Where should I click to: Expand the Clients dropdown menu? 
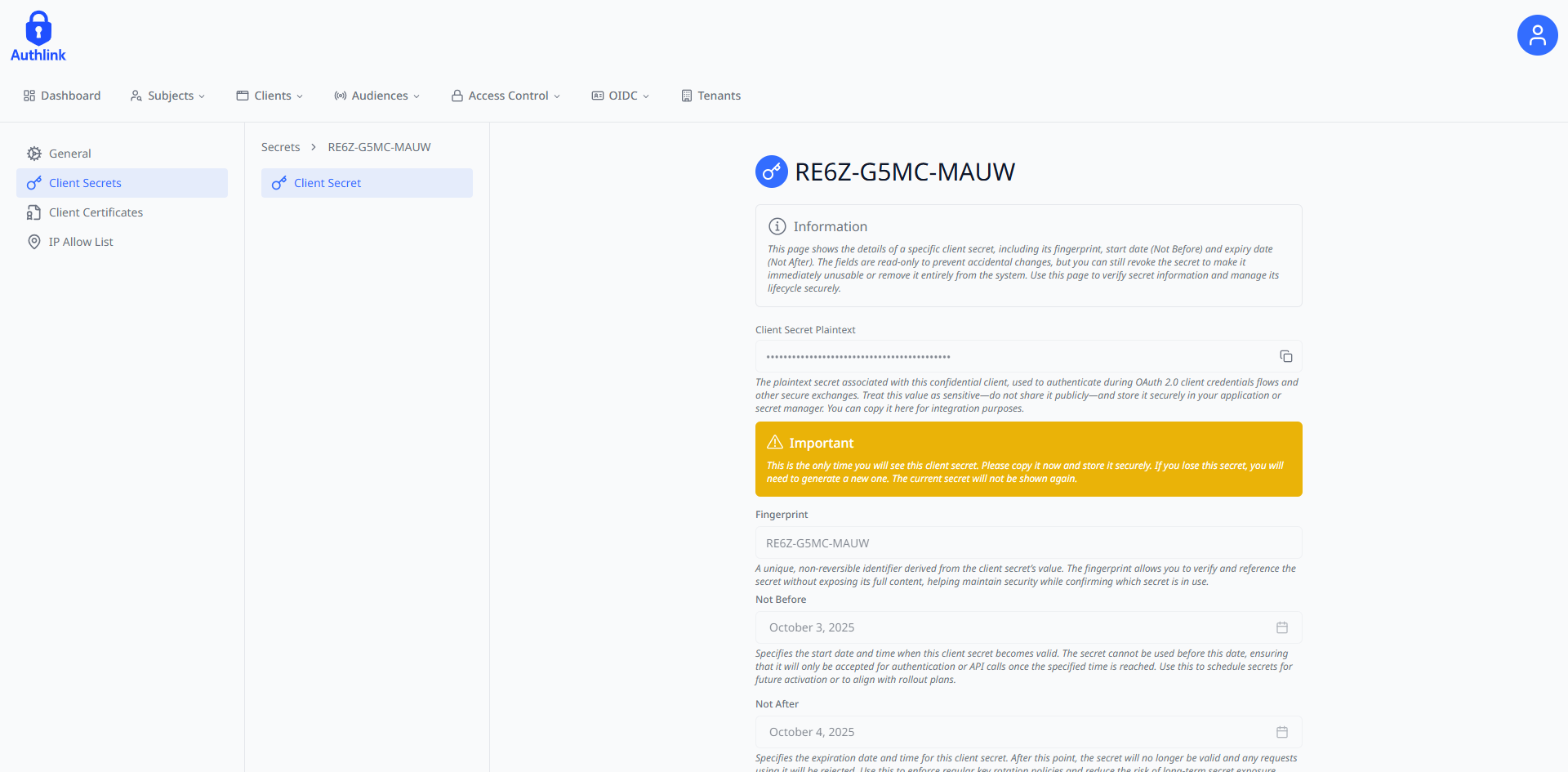click(x=270, y=96)
